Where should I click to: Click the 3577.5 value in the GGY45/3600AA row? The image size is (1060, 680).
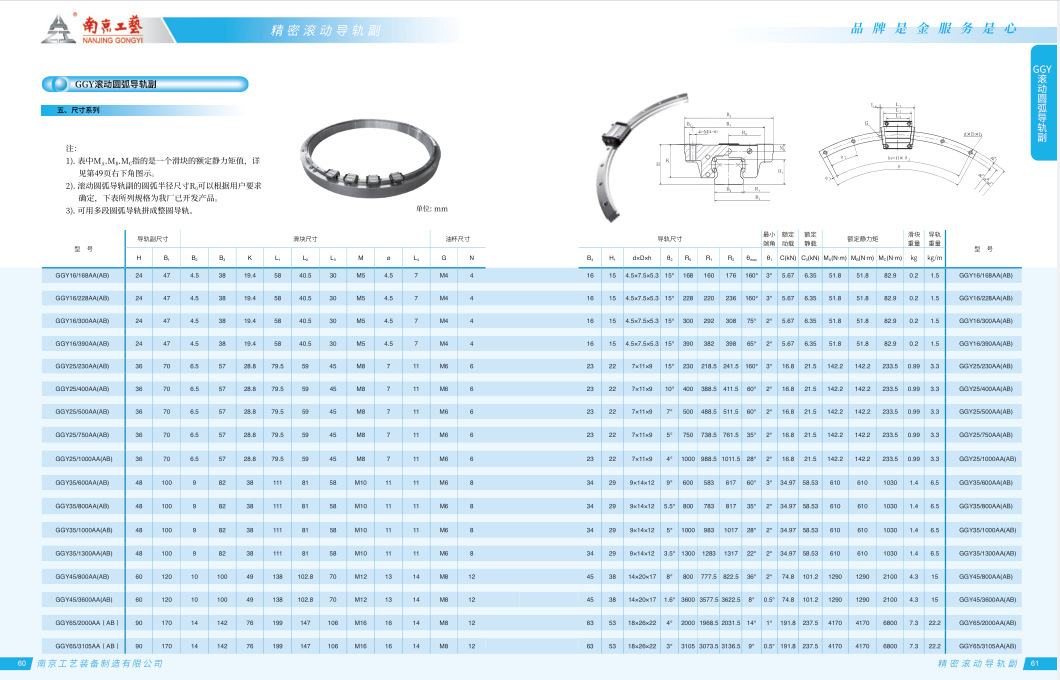click(x=709, y=600)
